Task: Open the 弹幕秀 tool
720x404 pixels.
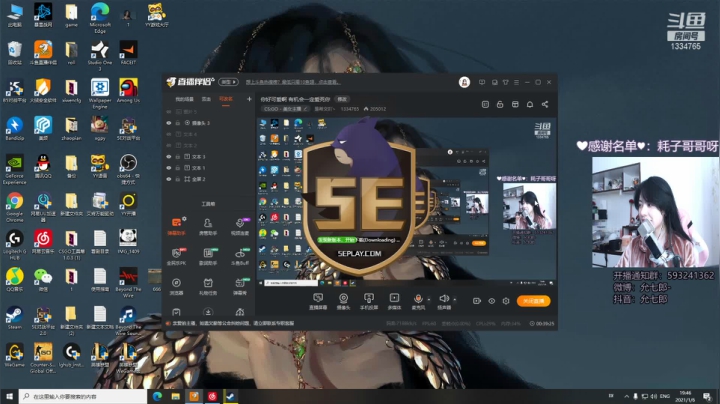Action: [x=239, y=286]
